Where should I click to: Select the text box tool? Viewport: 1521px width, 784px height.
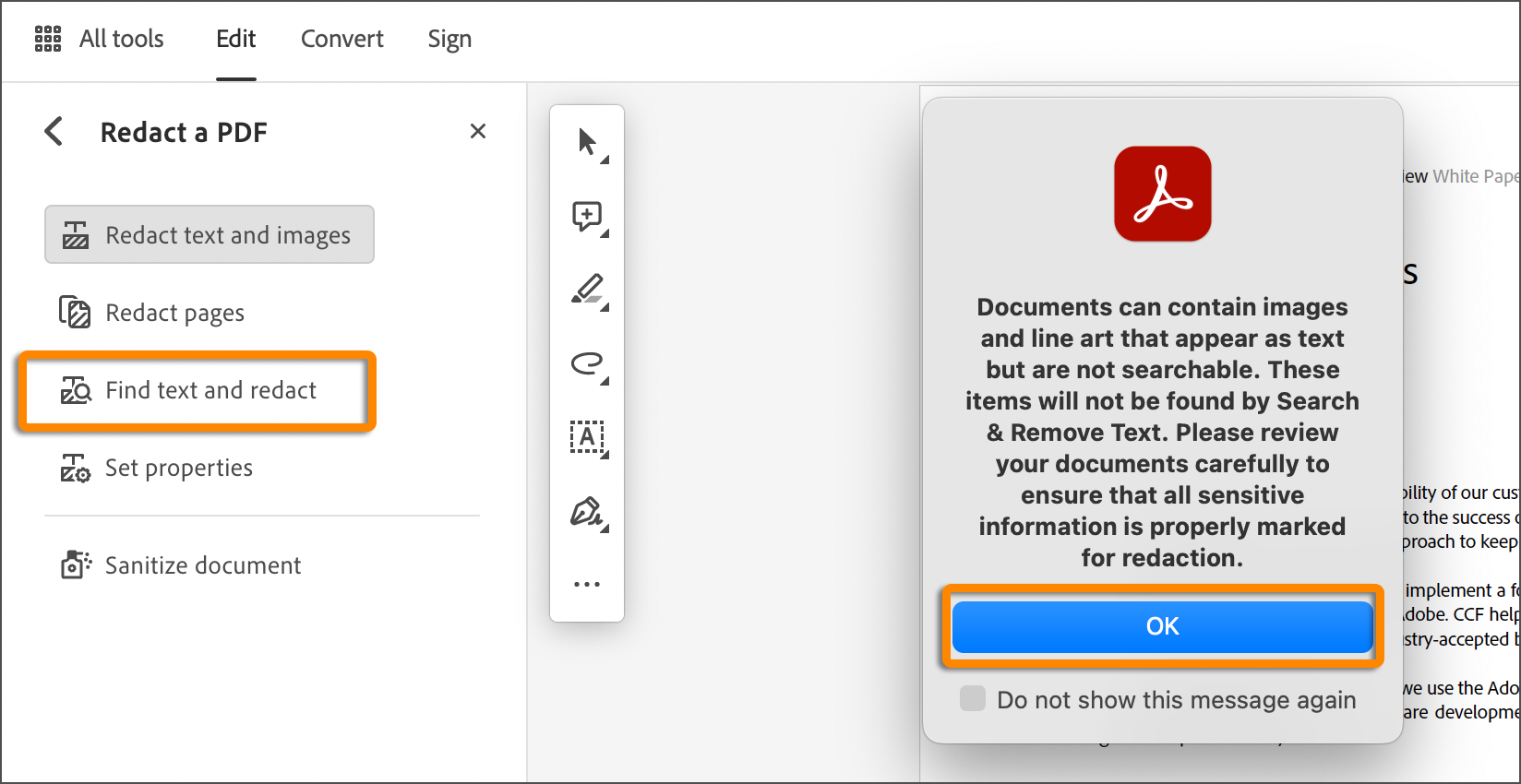click(x=587, y=437)
